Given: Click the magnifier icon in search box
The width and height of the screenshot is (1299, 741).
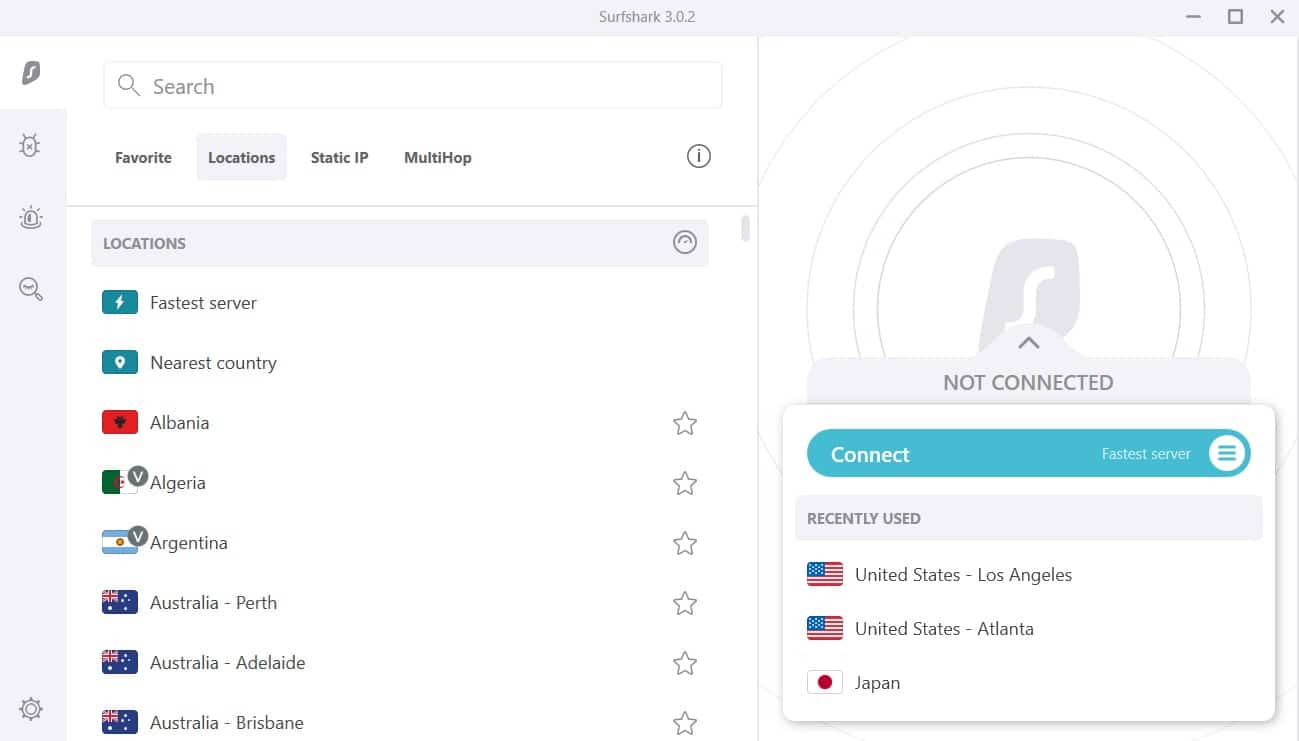Looking at the screenshot, I should click(129, 85).
